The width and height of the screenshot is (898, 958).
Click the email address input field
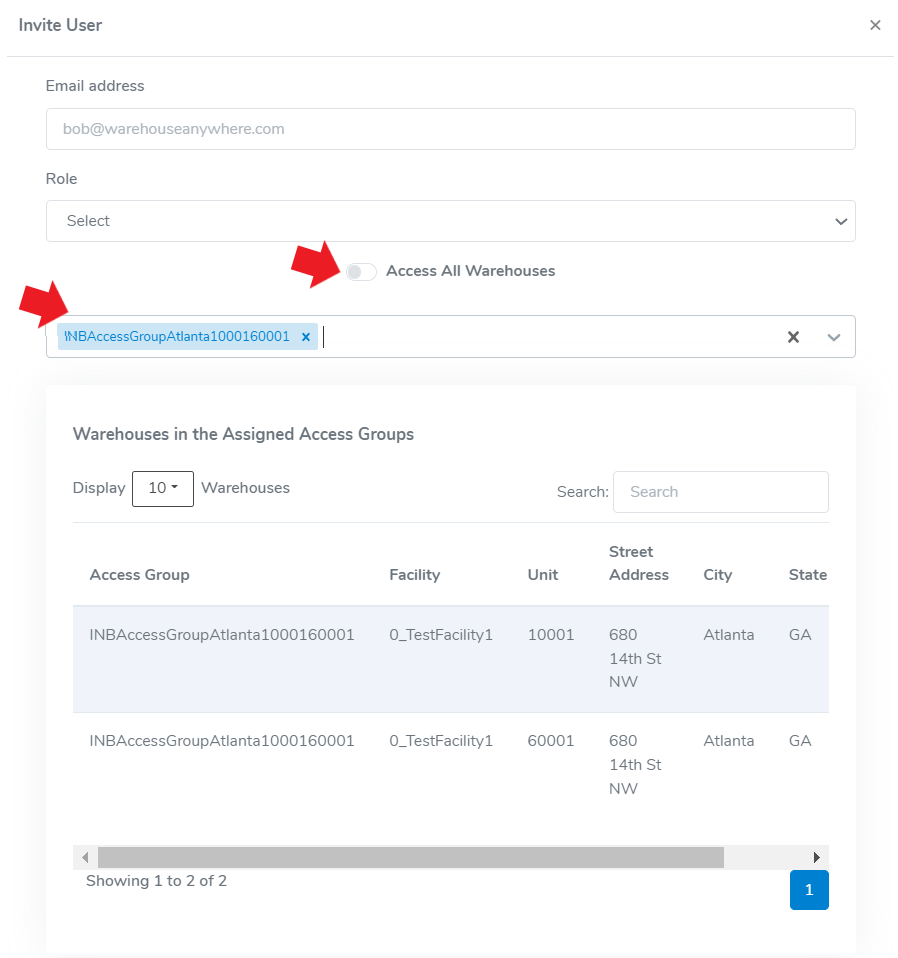[450, 128]
